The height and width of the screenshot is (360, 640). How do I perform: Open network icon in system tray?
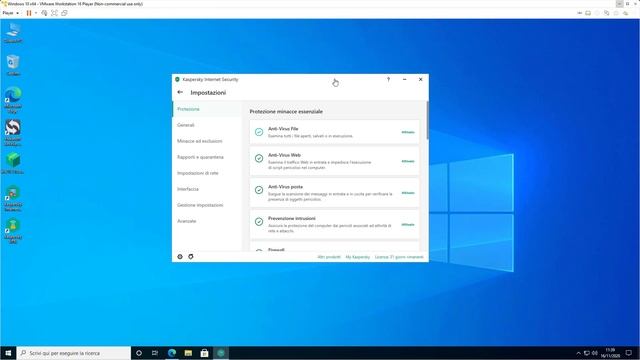(587, 353)
